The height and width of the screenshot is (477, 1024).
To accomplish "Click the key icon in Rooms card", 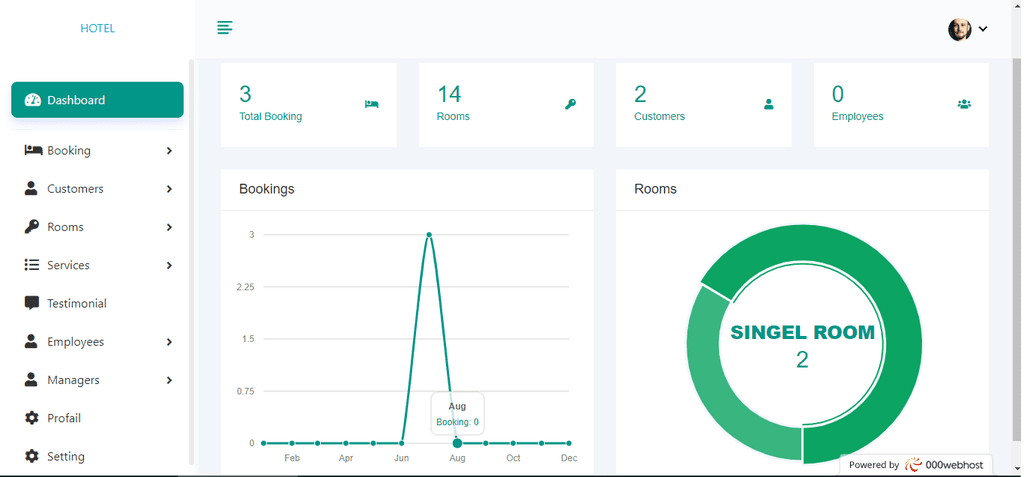I will 570,104.
